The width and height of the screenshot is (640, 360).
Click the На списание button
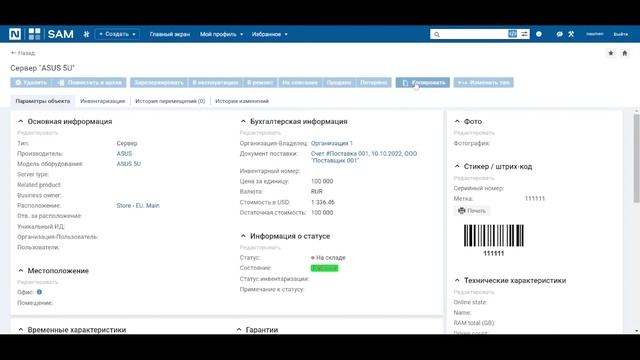(x=300, y=82)
